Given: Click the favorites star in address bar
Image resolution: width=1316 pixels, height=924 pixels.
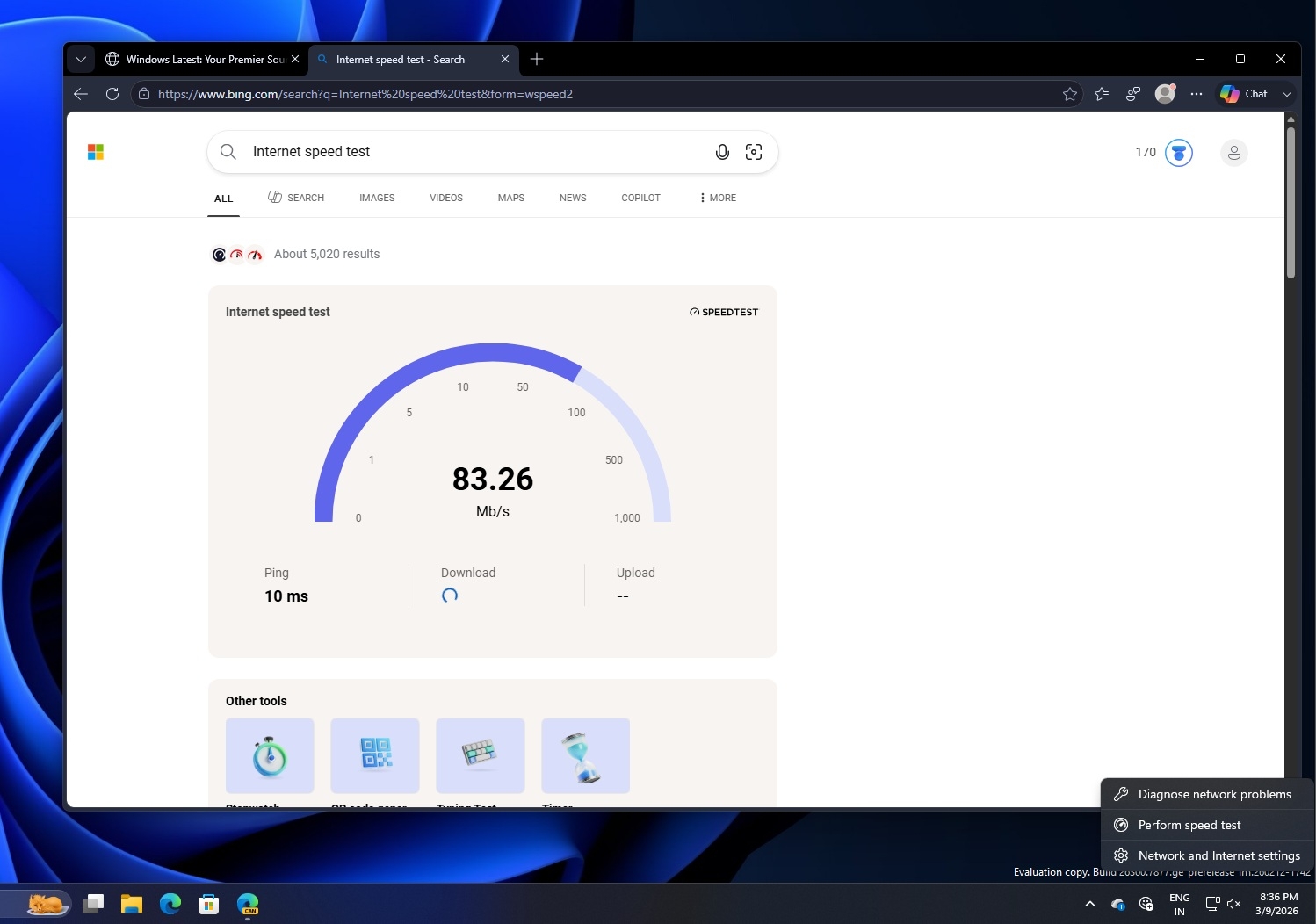Looking at the screenshot, I should click(1070, 94).
